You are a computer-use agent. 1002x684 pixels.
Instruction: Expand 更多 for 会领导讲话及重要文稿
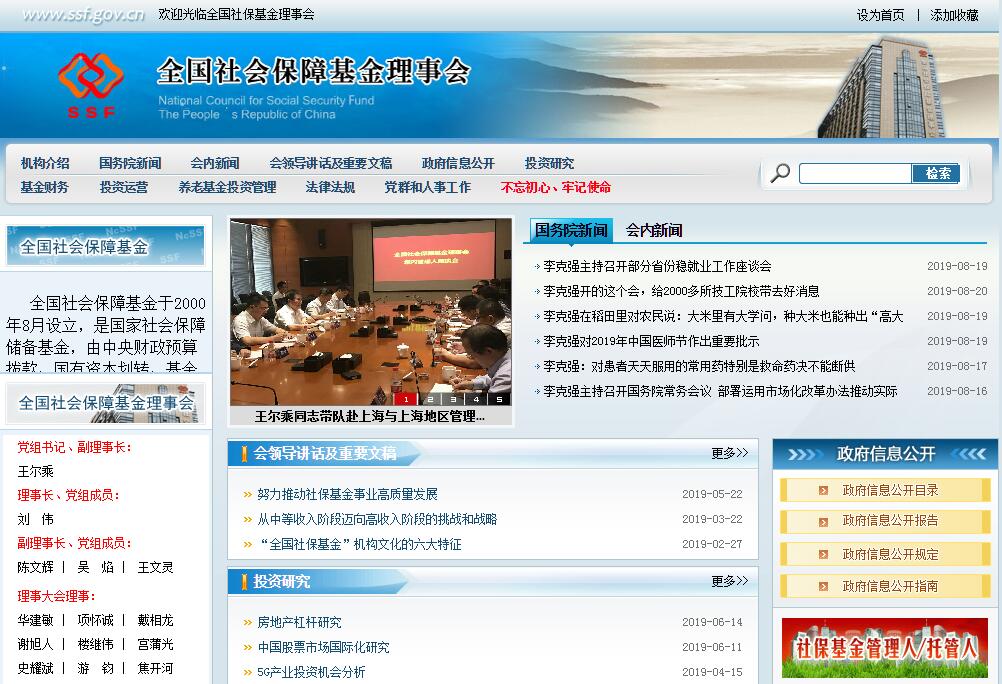tap(729, 453)
